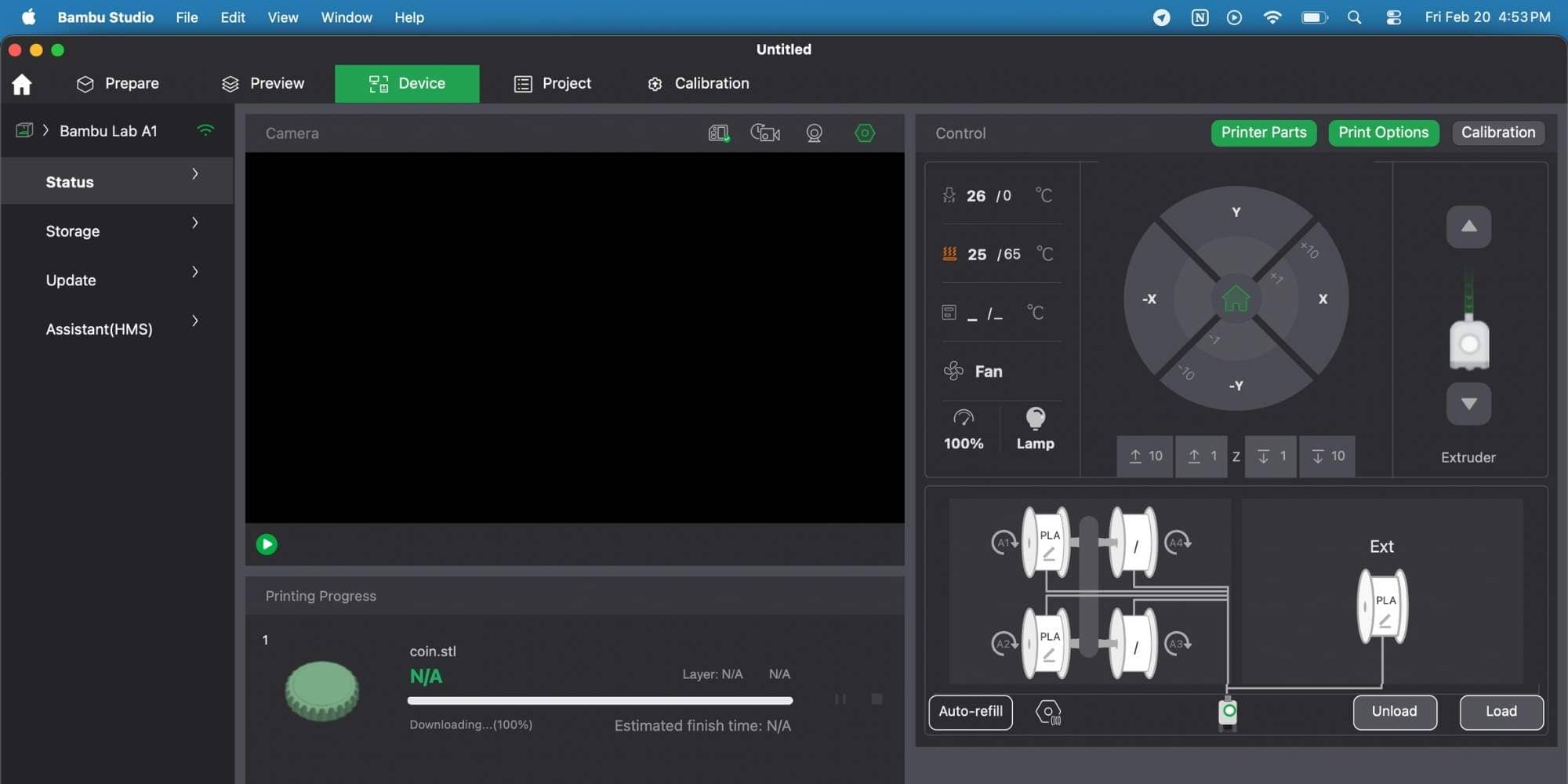This screenshot has height=784, width=1568.
Task: Click the A2 slot refresh icon
Action: [x=1004, y=644]
